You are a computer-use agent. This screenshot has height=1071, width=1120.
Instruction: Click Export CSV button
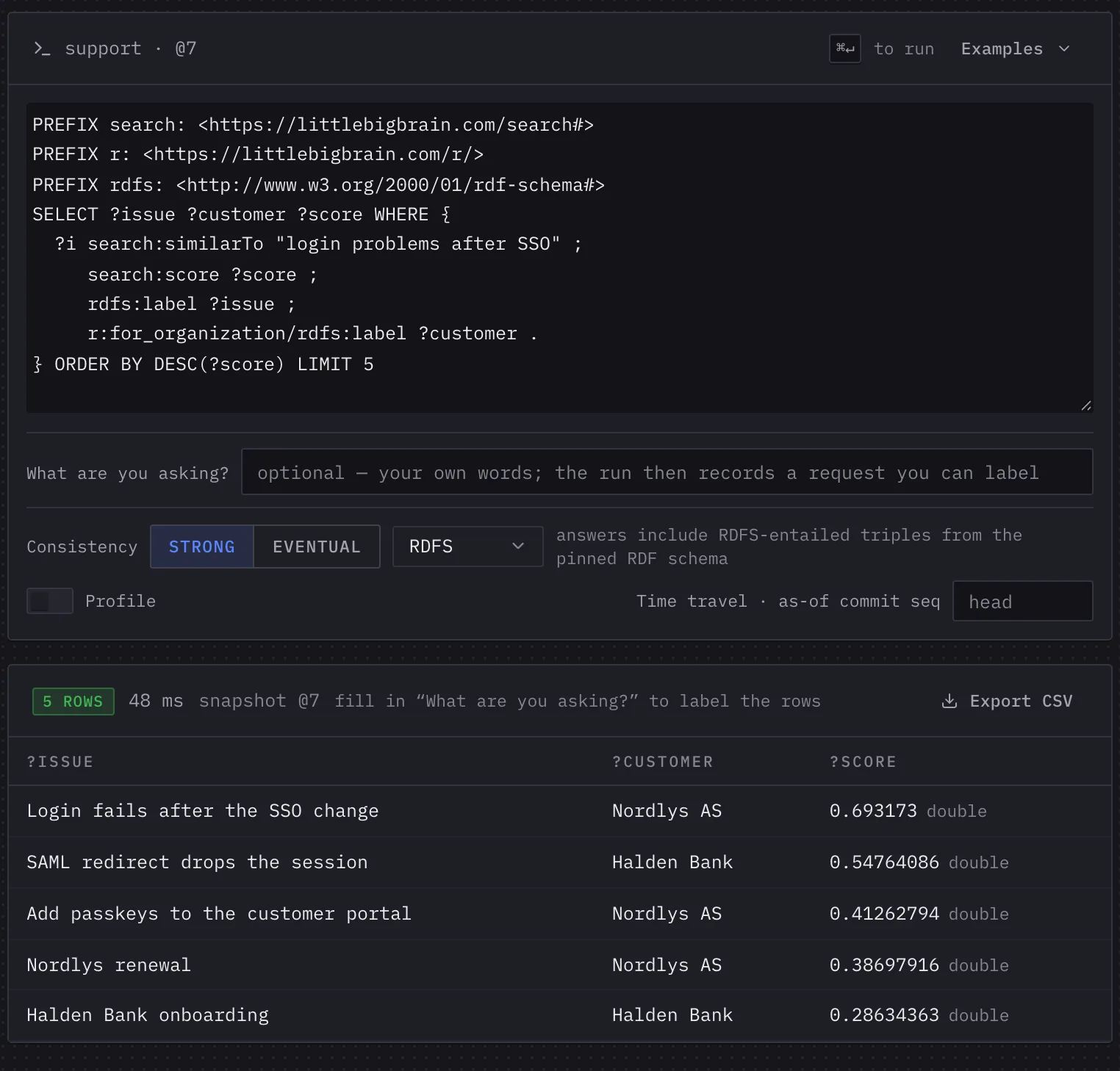[x=1007, y=701]
